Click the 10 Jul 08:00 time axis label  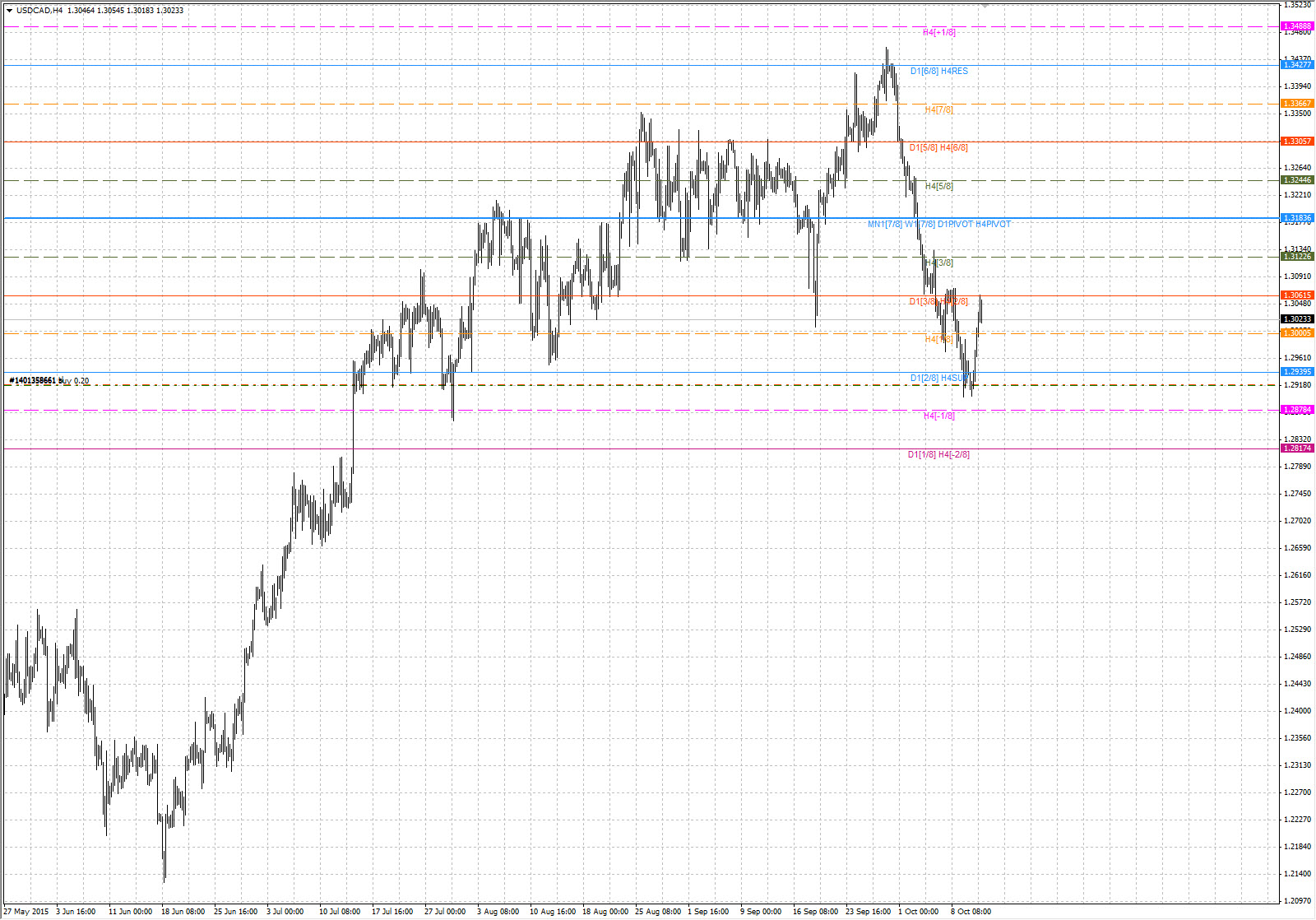coord(340,912)
